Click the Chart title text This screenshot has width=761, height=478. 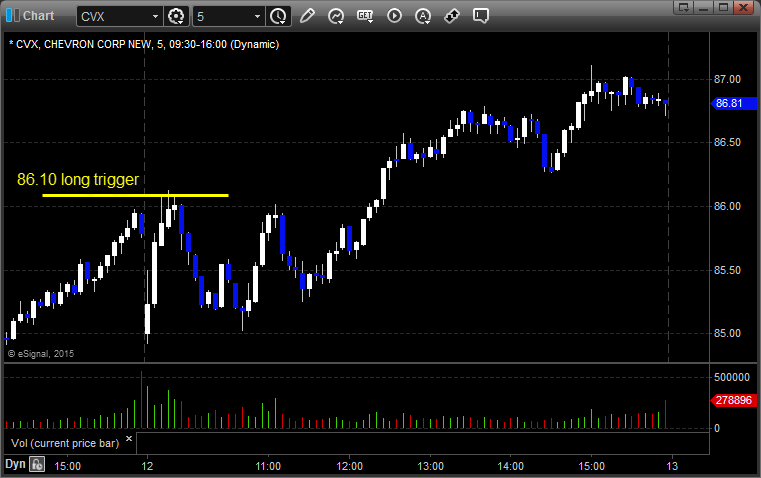[x=39, y=16]
